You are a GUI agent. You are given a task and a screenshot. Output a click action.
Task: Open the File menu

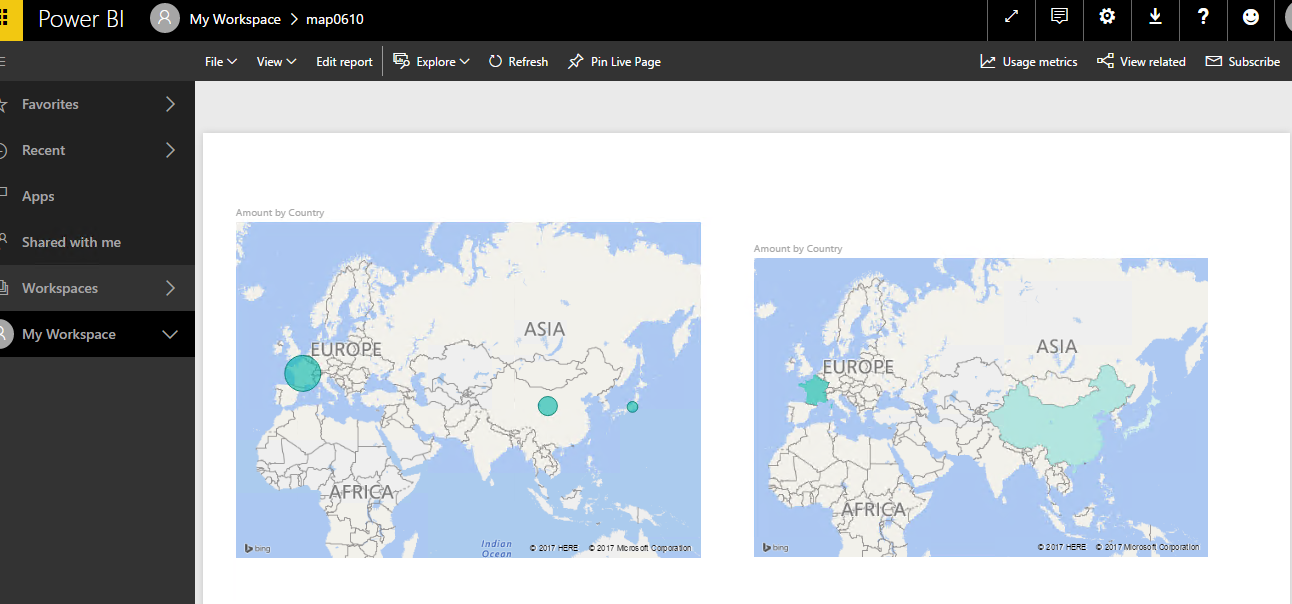click(x=221, y=62)
